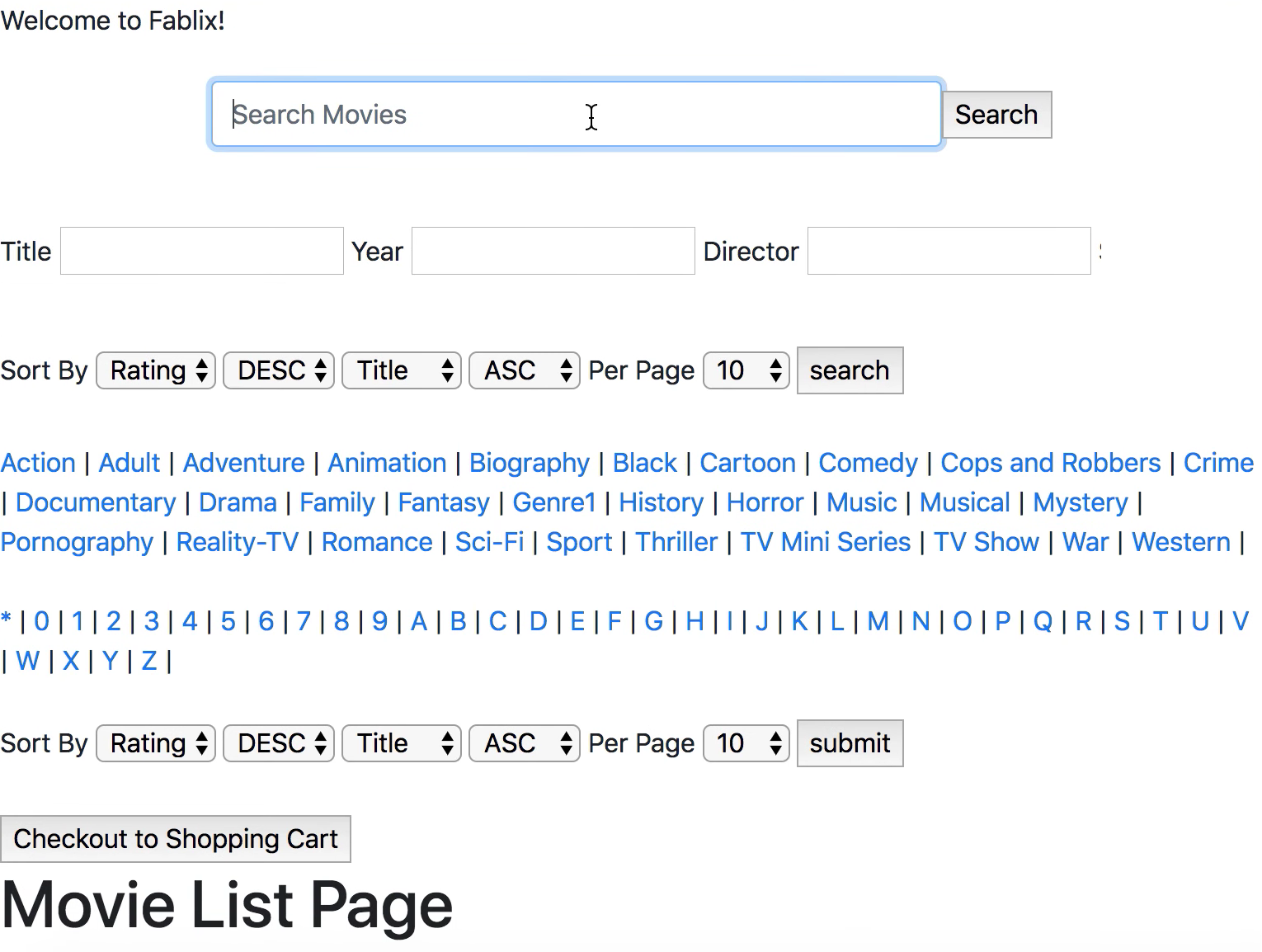Click Checkout to Shopping Cart button

[176, 839]
